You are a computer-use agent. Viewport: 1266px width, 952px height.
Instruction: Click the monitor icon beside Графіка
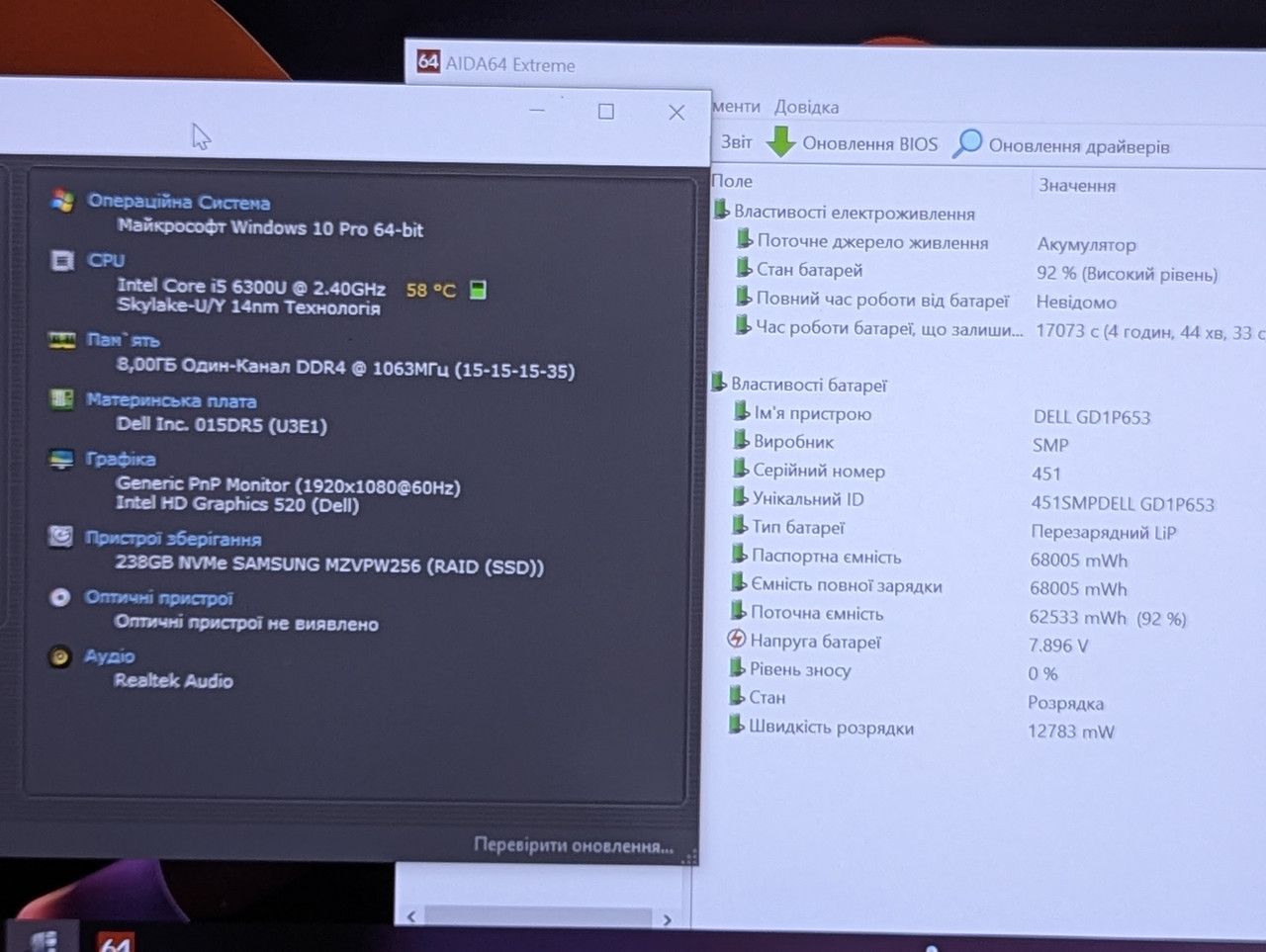(61, 459)
